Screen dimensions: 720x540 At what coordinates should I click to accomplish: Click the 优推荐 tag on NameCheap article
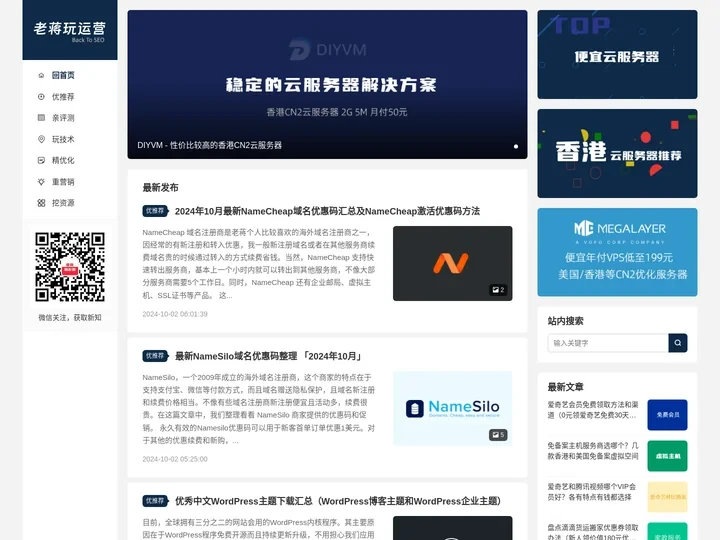155,211
